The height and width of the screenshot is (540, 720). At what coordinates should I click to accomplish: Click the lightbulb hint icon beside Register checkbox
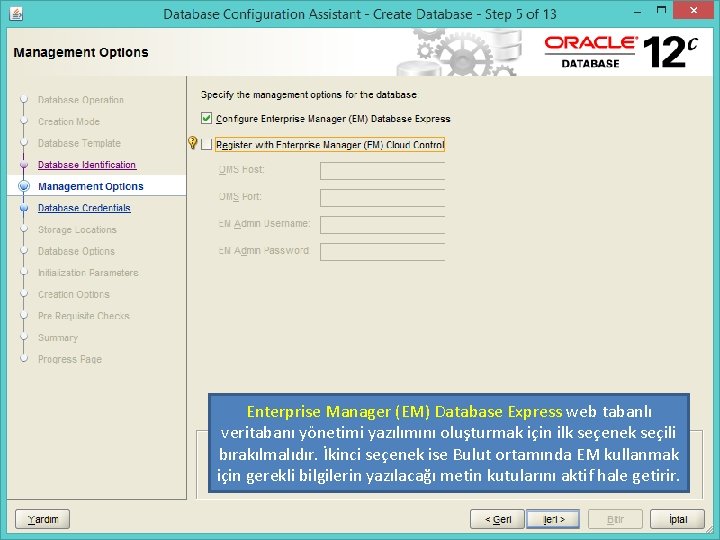point(193,143)
